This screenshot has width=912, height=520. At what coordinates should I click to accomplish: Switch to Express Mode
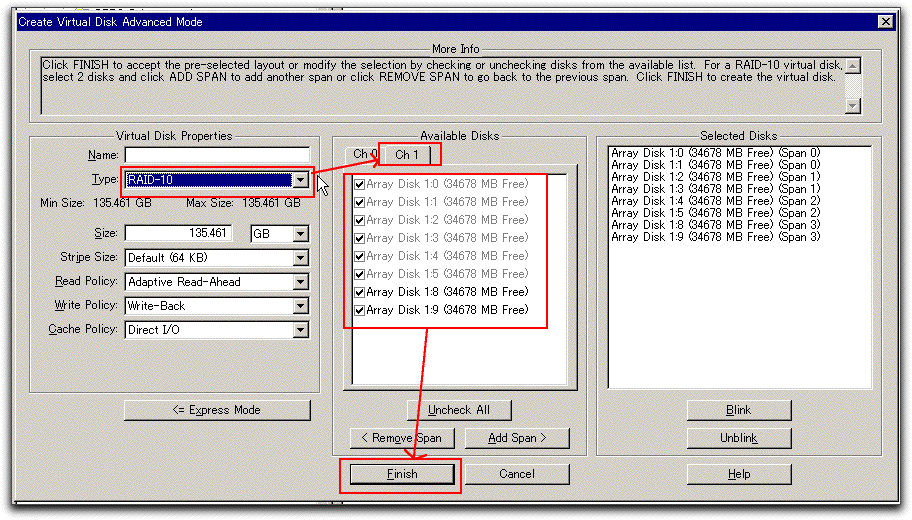[217, 410]
